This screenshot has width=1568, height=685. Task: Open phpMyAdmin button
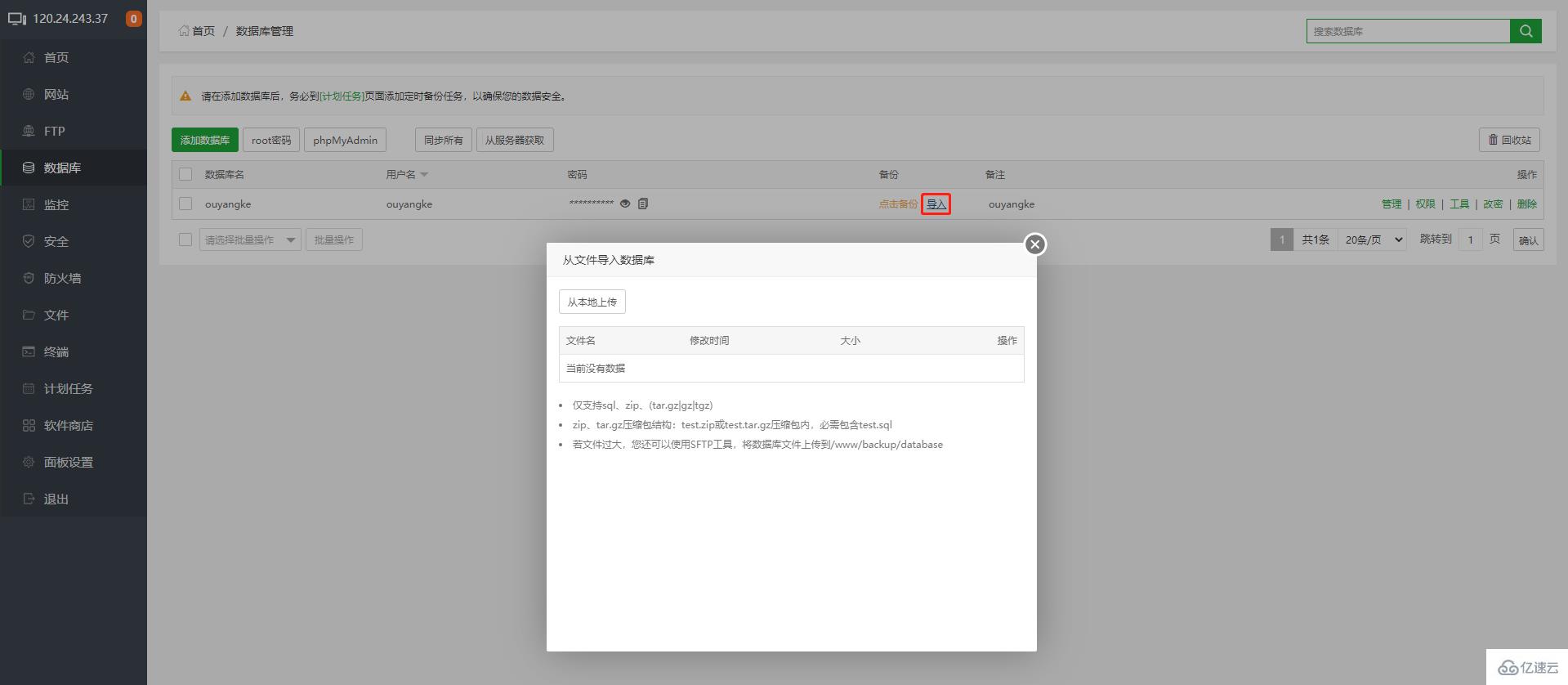tap(345, 140)
